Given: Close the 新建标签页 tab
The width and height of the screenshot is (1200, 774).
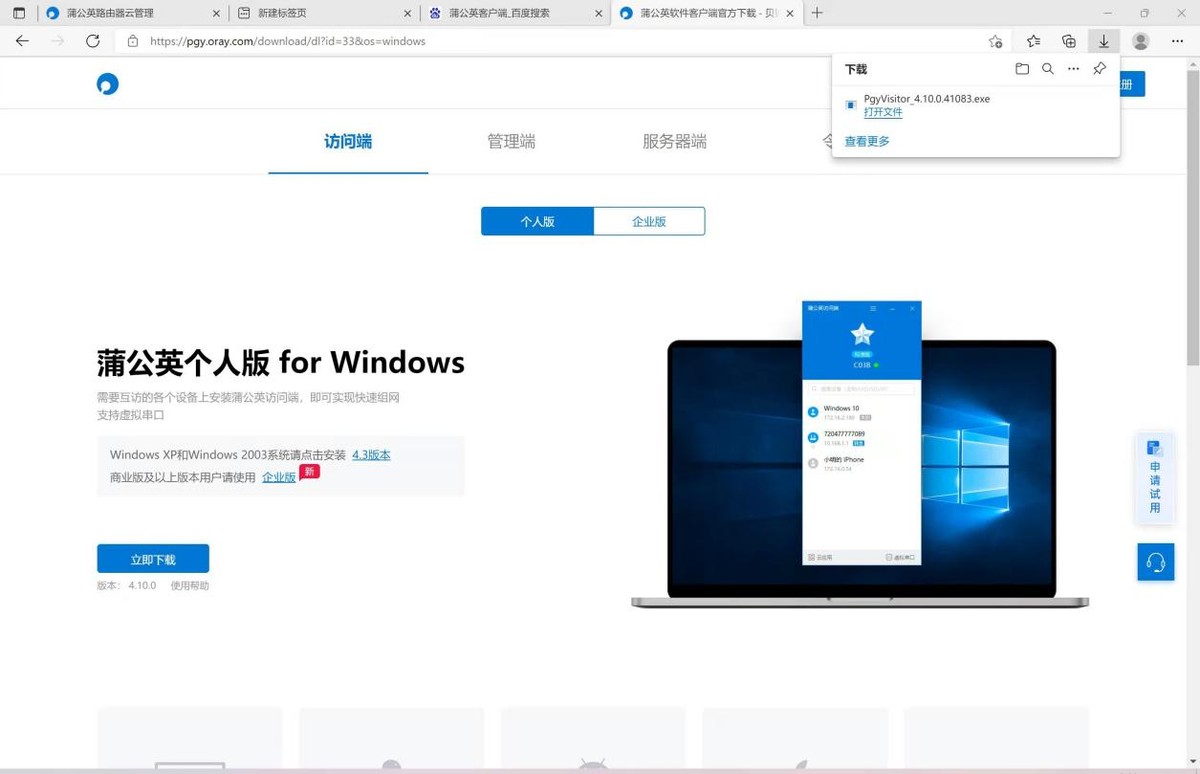Looking at the screenshot, I should coord(407,13).
